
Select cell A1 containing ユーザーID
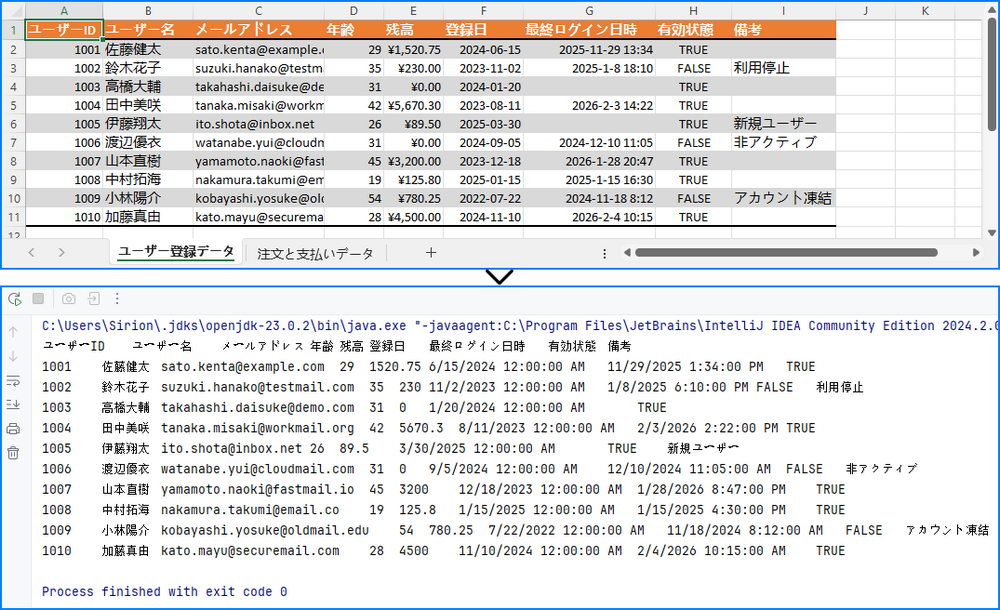coord(63,29)
